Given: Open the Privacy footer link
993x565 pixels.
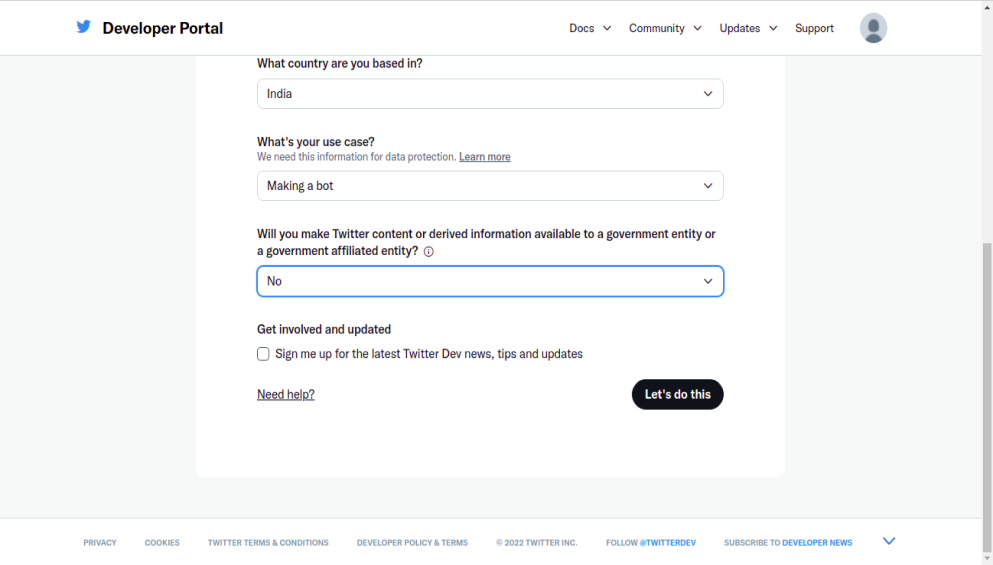Looking at the screenshot, I should tap(100, 543).
